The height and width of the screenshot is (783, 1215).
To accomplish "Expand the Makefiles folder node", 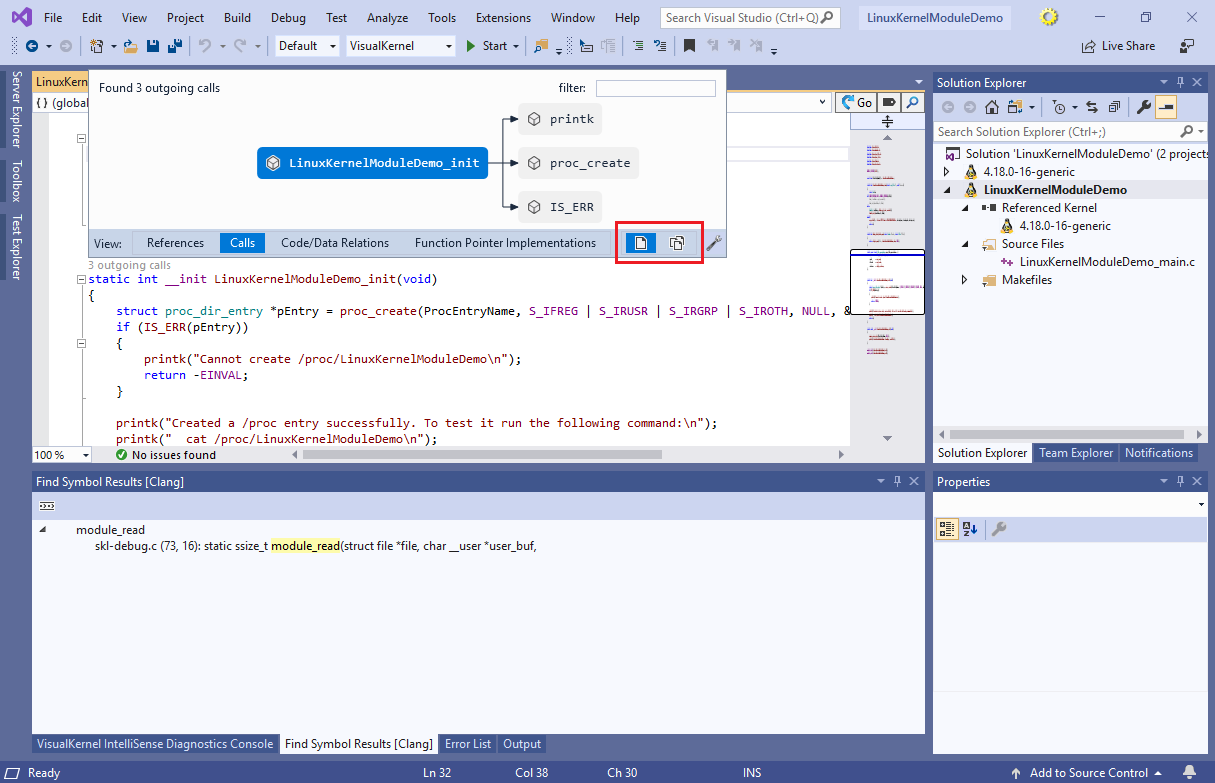I will tap(965, 280).
